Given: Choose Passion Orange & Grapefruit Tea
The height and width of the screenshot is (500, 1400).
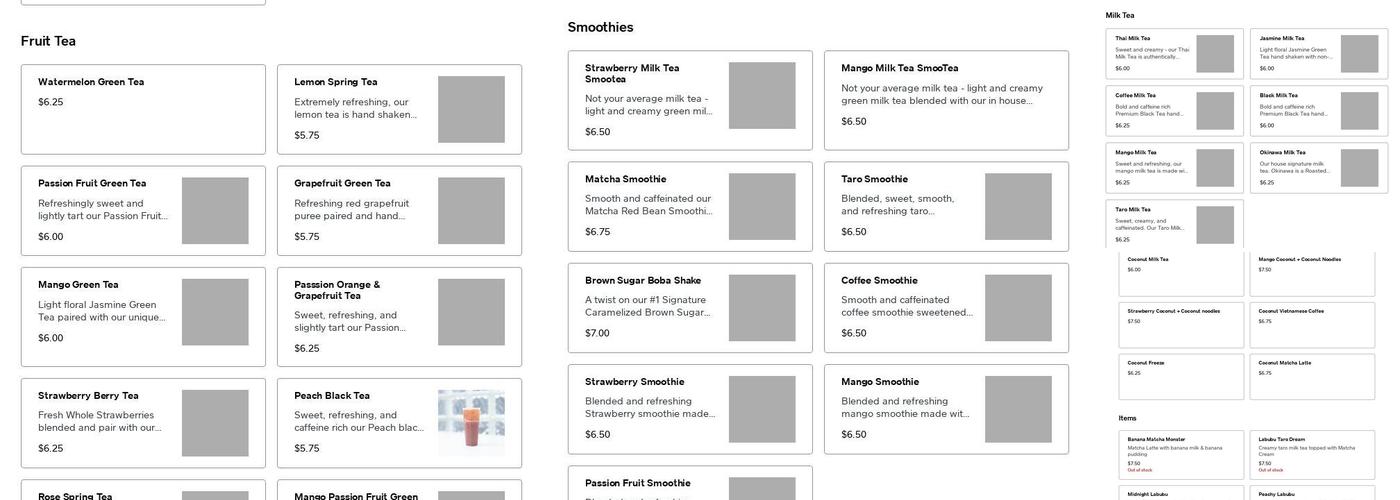Looking at the screenshot, I should point(399,316).
